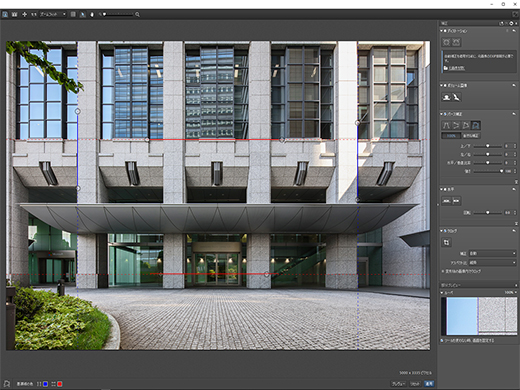This screenshot has height=390, width=520.
Task: Collapse the Perspective correction panel
Action: pyautogui.click(x=442, y=114)
